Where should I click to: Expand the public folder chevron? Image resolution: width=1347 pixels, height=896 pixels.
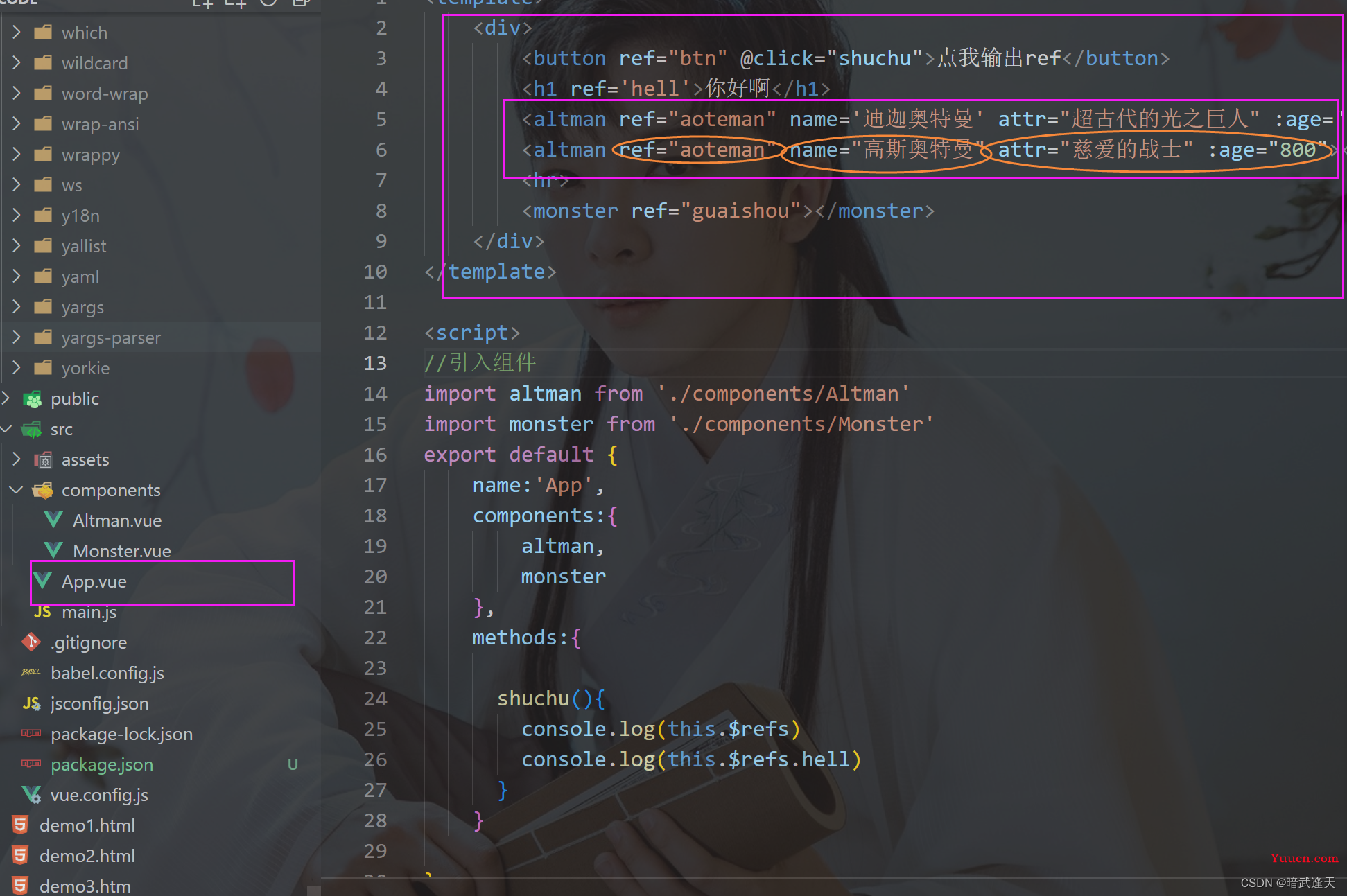(x=6, y=398)
